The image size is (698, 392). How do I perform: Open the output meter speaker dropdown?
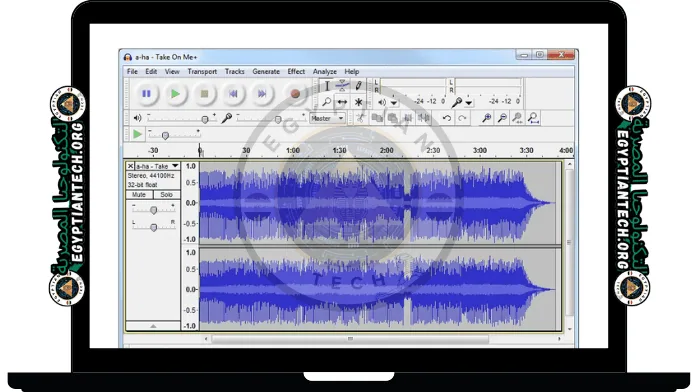(x=394, y=103)
